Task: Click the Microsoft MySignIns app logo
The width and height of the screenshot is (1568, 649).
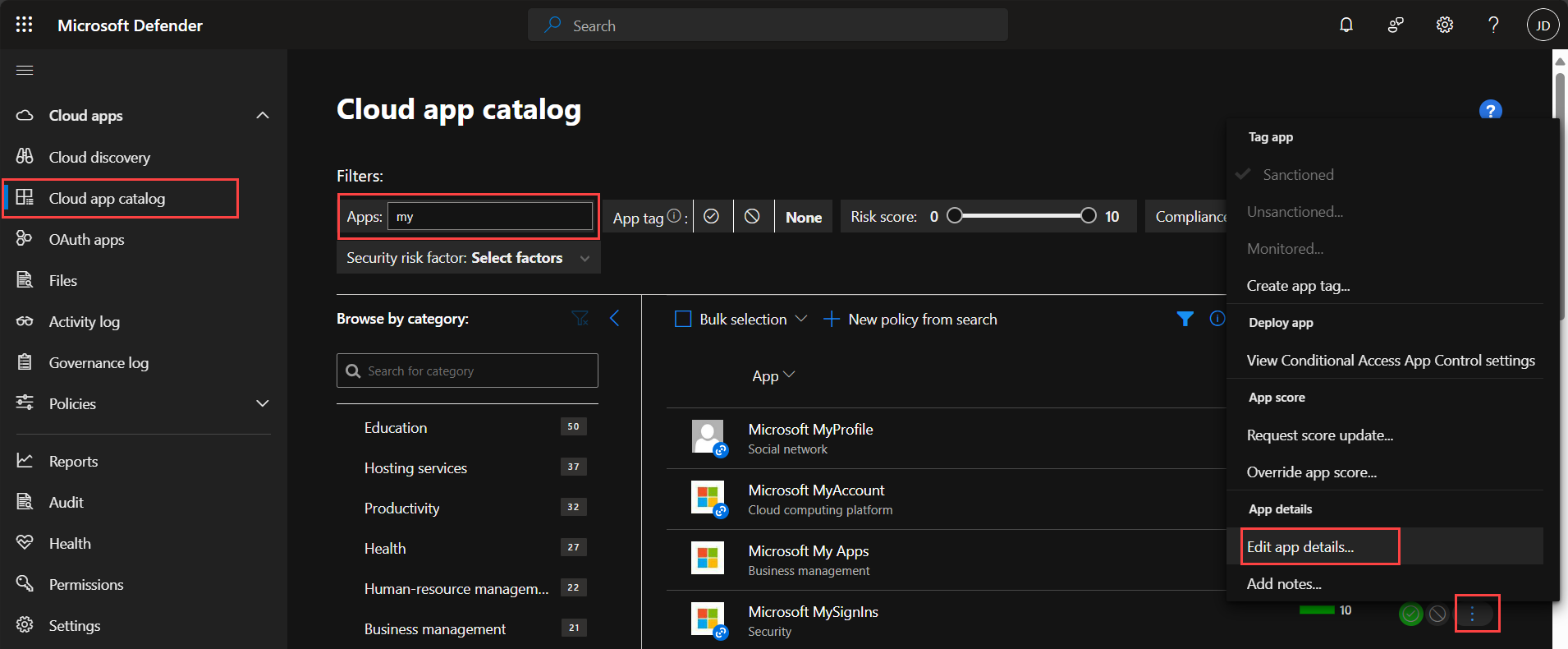Action: [x=708, y=619]
